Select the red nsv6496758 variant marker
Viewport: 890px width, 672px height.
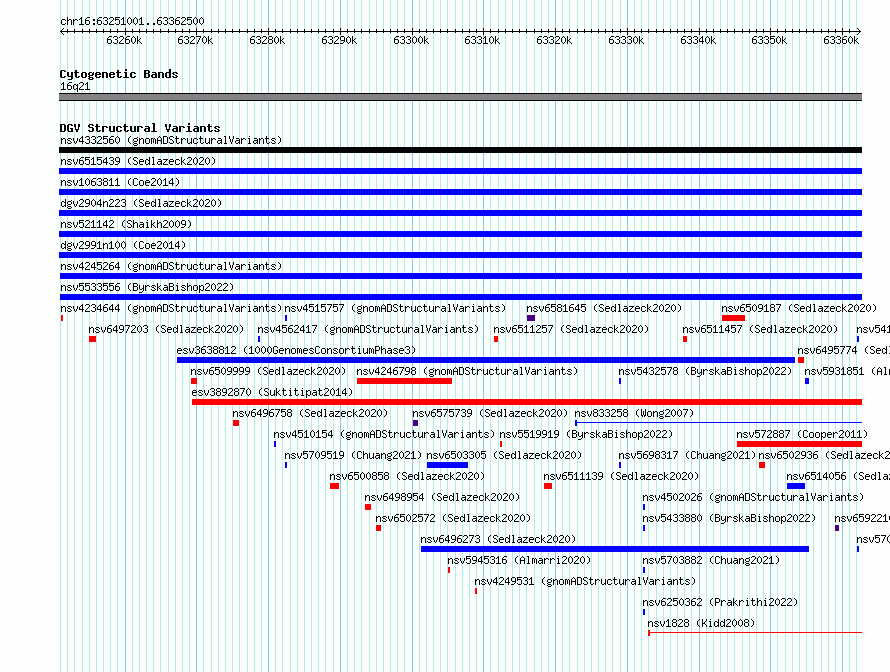236,423
